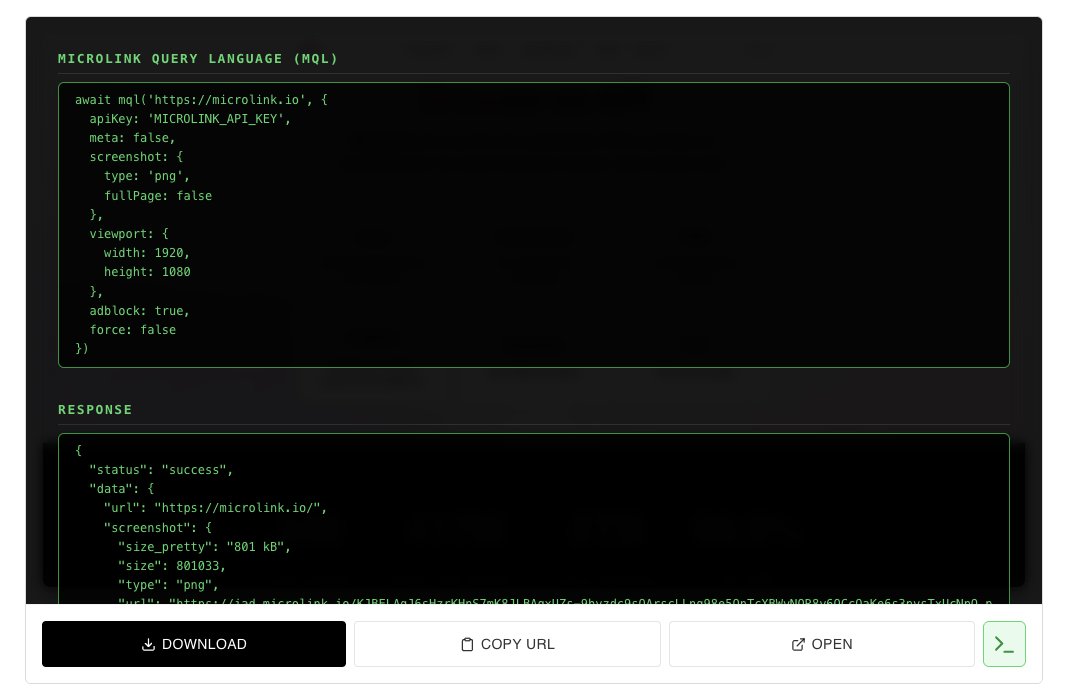Viewport: 1070px width, 700px height.
Task: Select the line height: 1080
Action: click(147, 272)
